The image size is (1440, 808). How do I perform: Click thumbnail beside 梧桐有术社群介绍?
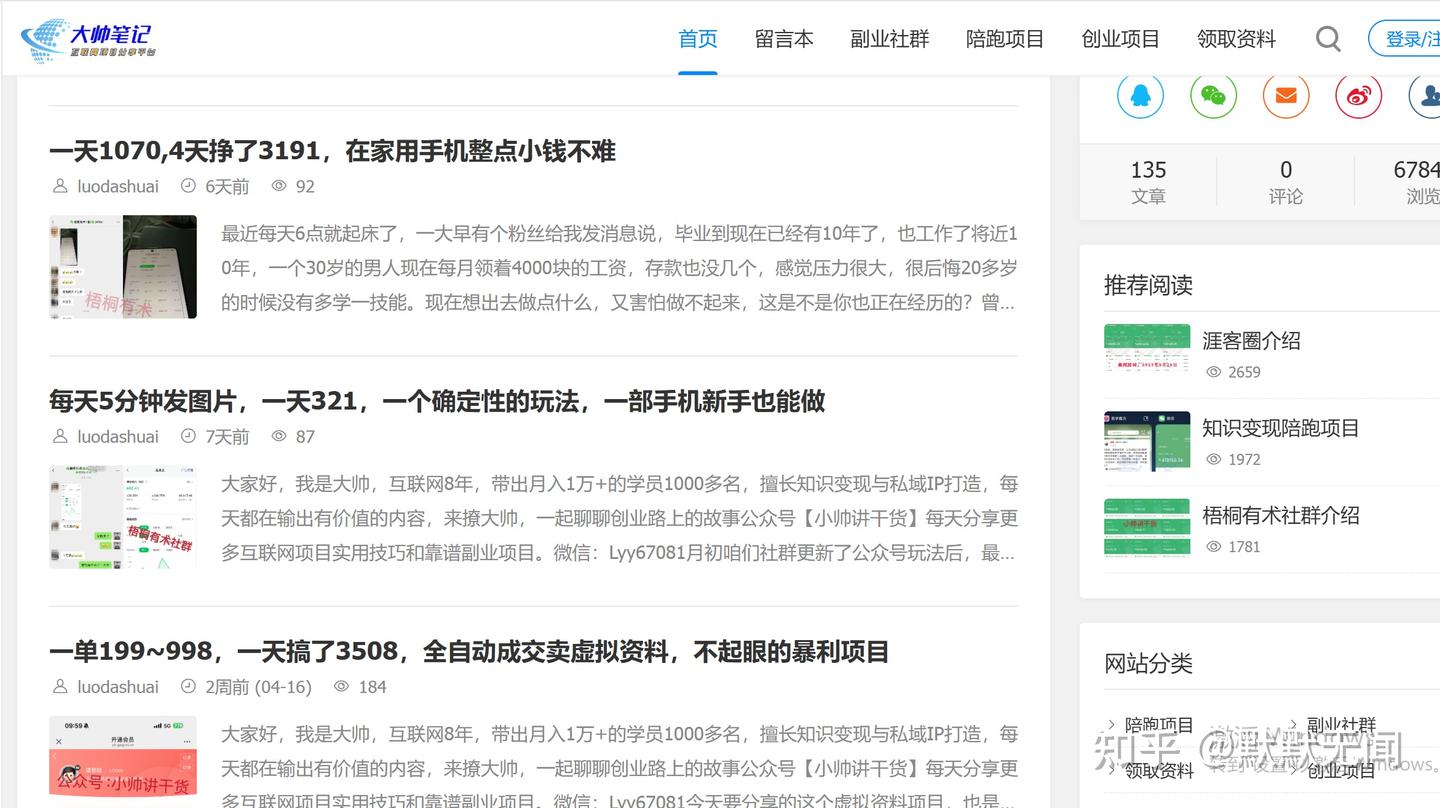[x=1147, y=529]
